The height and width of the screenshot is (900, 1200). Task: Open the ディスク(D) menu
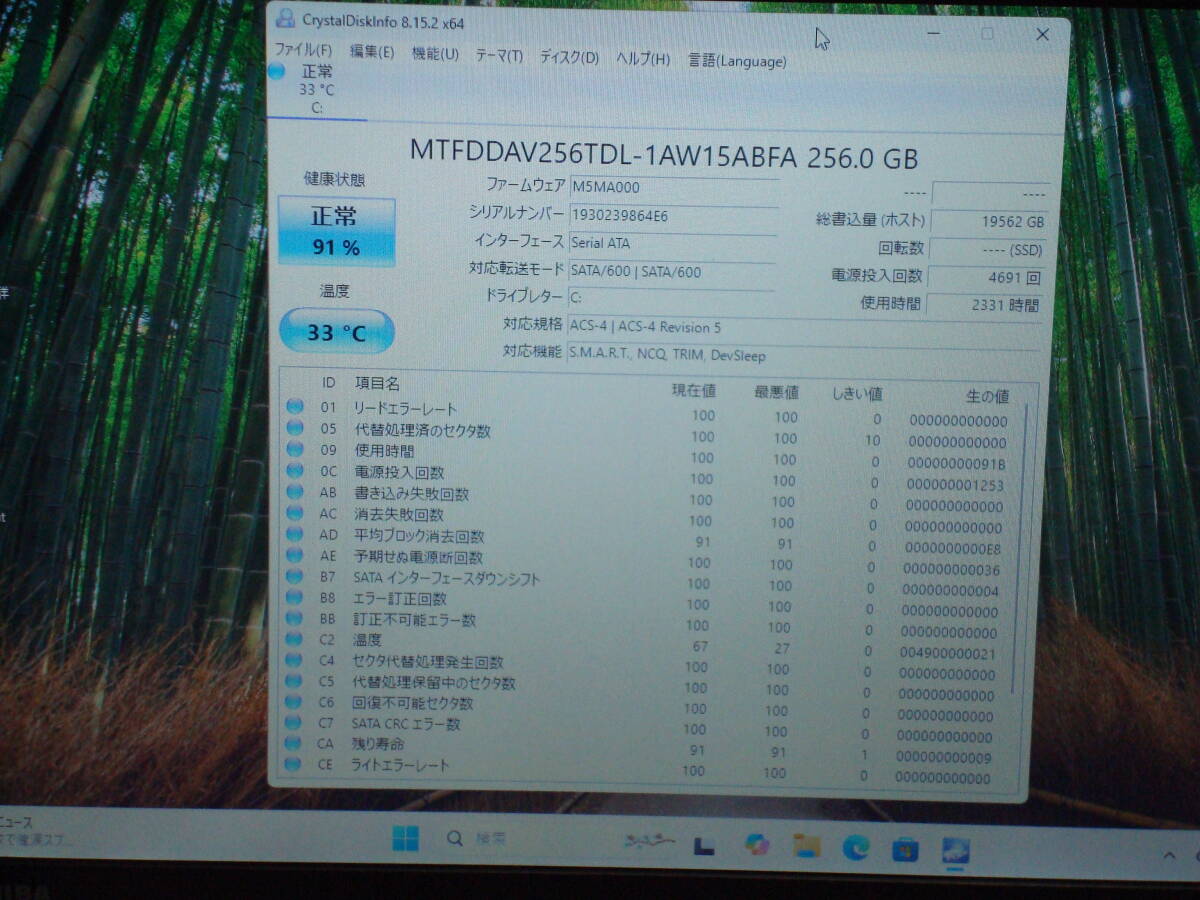coord(569,57)
